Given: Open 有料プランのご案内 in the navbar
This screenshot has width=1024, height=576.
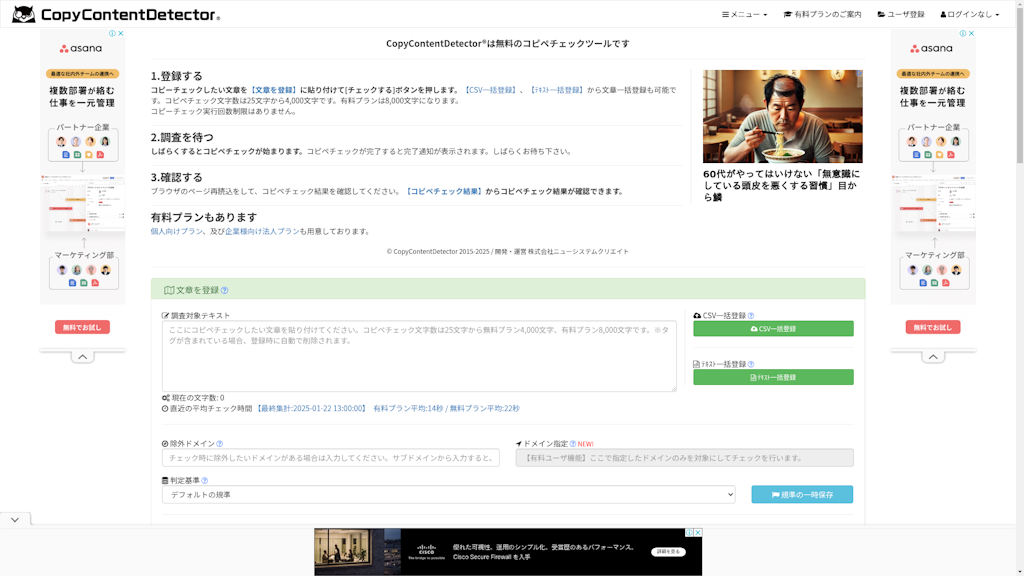Looking at the screenshot, I should 822,14.
